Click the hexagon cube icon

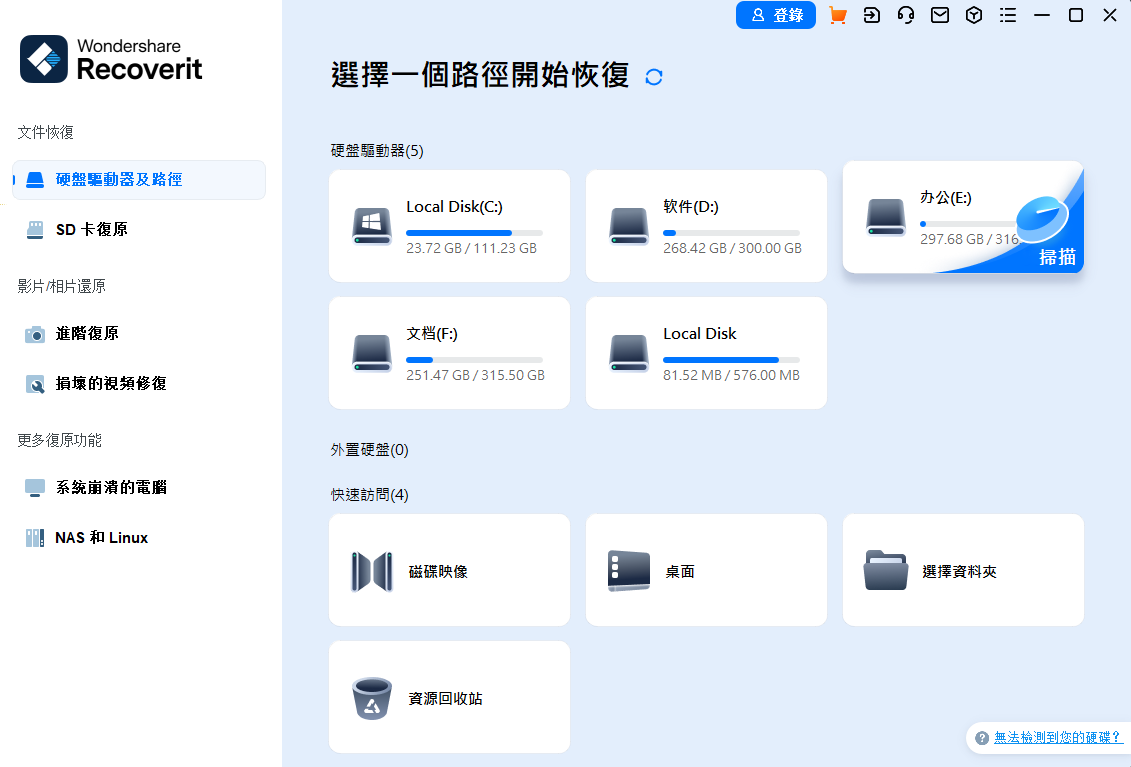974,15
